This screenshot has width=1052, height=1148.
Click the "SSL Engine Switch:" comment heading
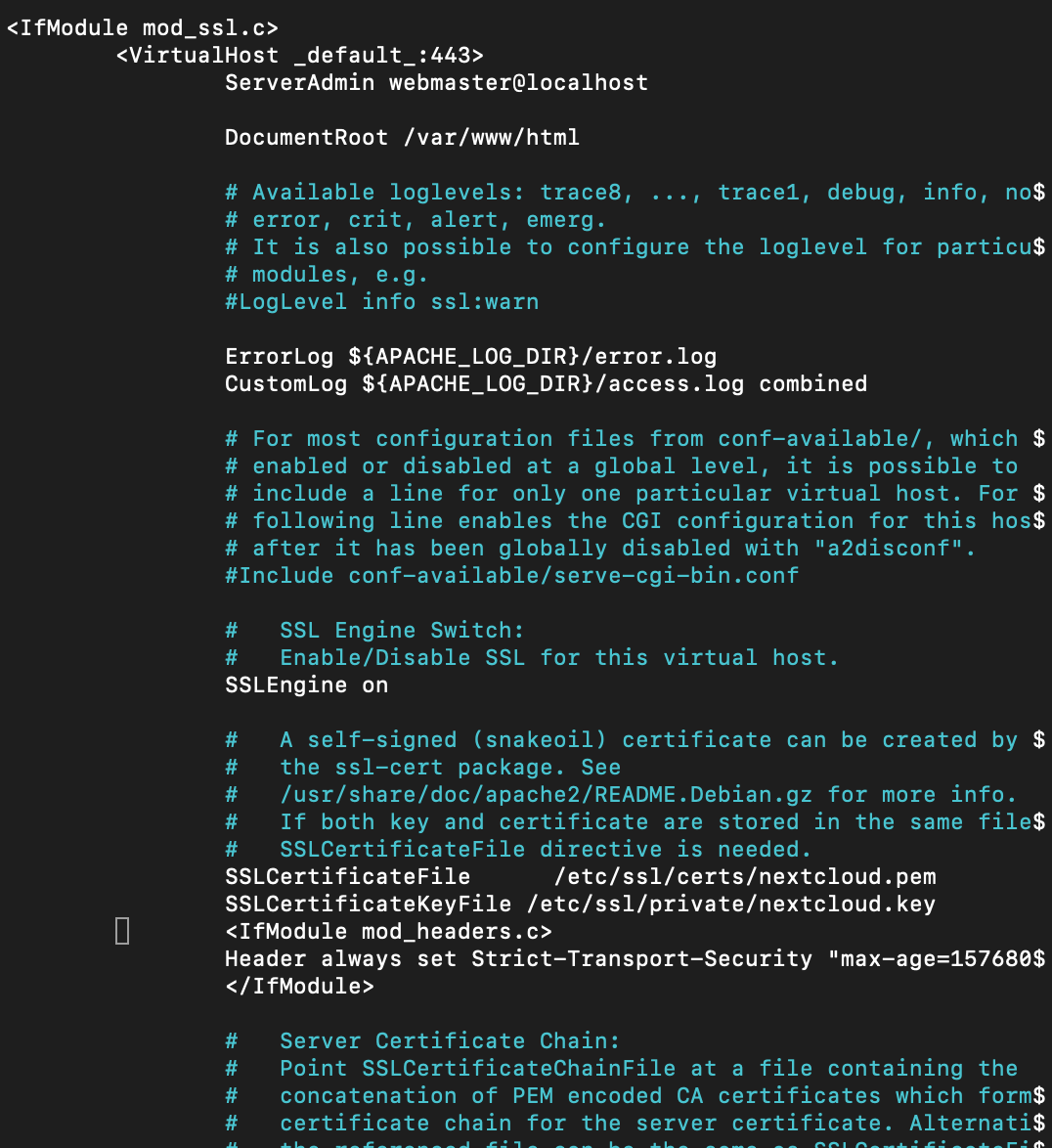pyautogui.click(x=402, y=630)
